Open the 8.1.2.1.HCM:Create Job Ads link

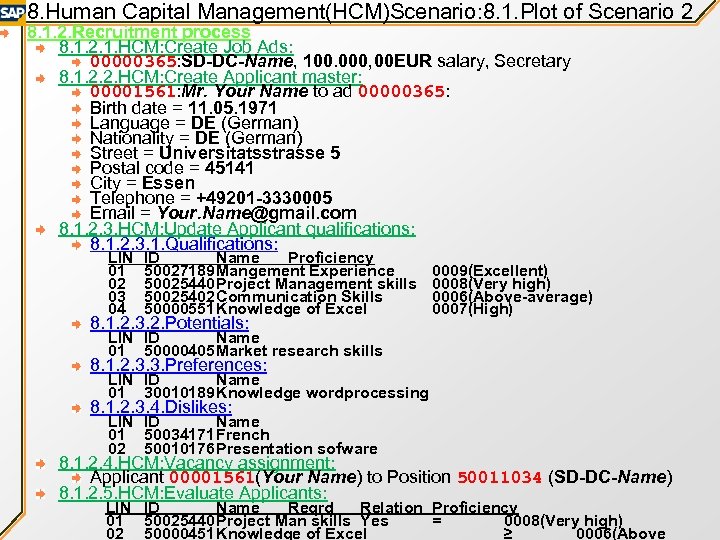coord(176,47)
